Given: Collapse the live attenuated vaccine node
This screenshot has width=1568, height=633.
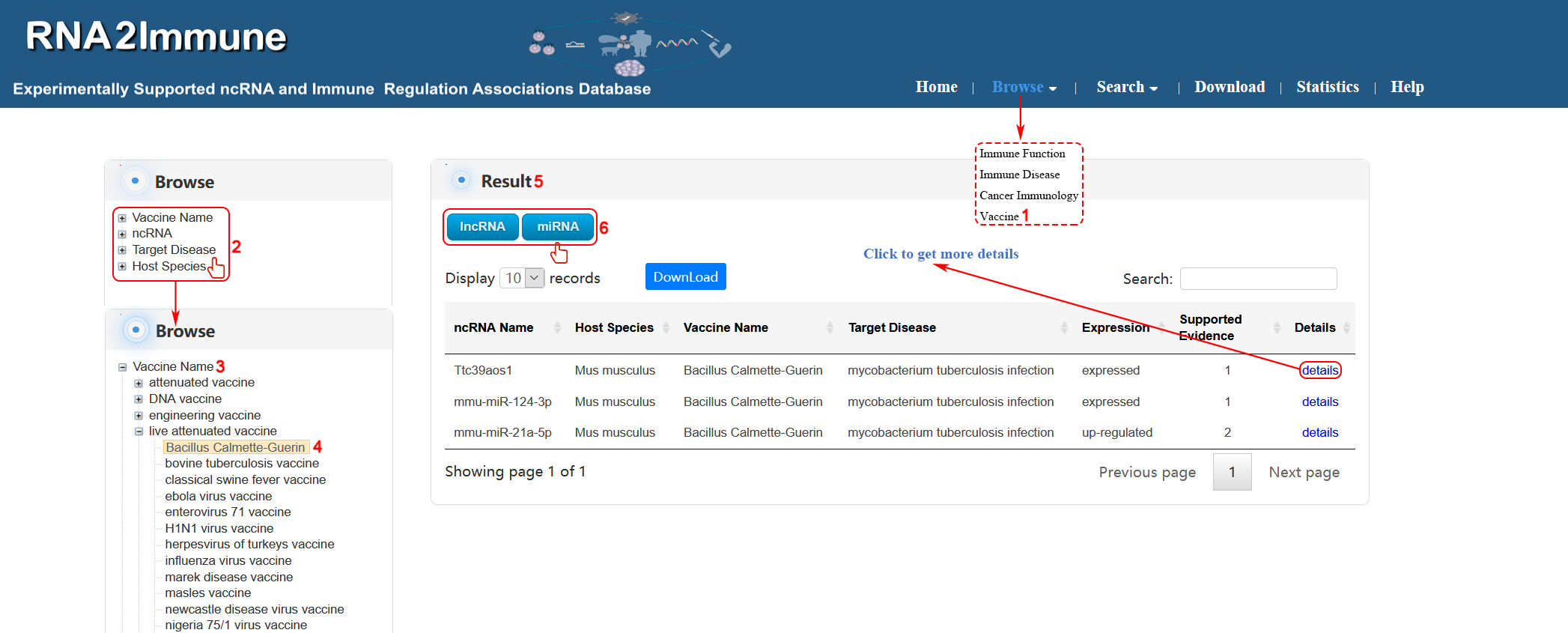Looking at the screenshot, I should point(139,431).
